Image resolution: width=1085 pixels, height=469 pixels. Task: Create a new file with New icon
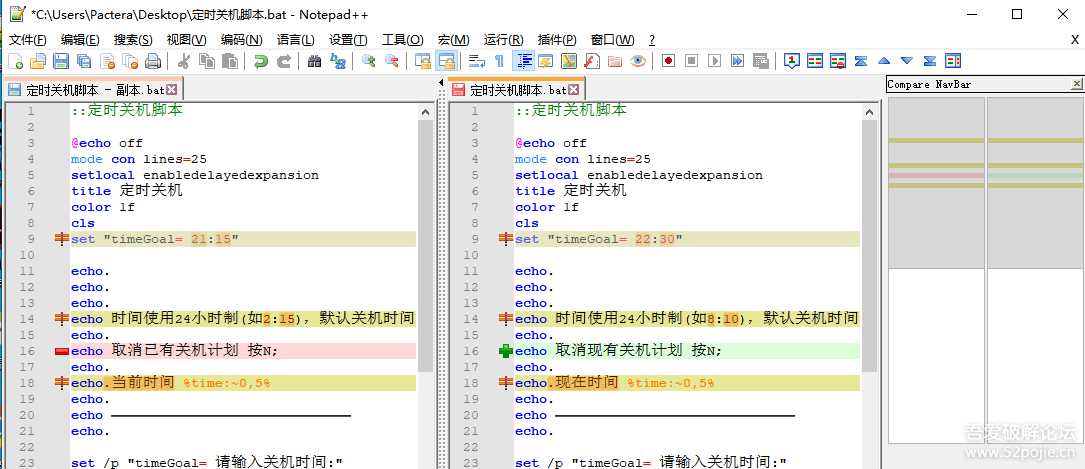pyautogui.click(x=15, y=61)
